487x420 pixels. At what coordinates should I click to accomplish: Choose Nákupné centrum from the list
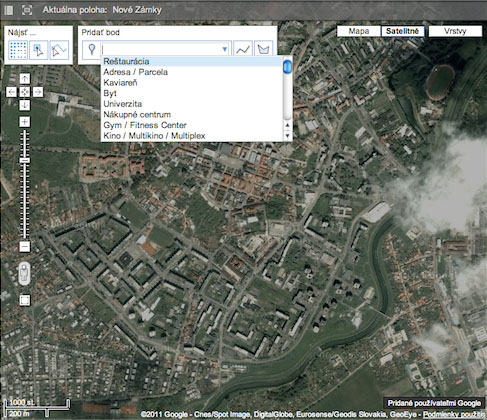[192, 115]
